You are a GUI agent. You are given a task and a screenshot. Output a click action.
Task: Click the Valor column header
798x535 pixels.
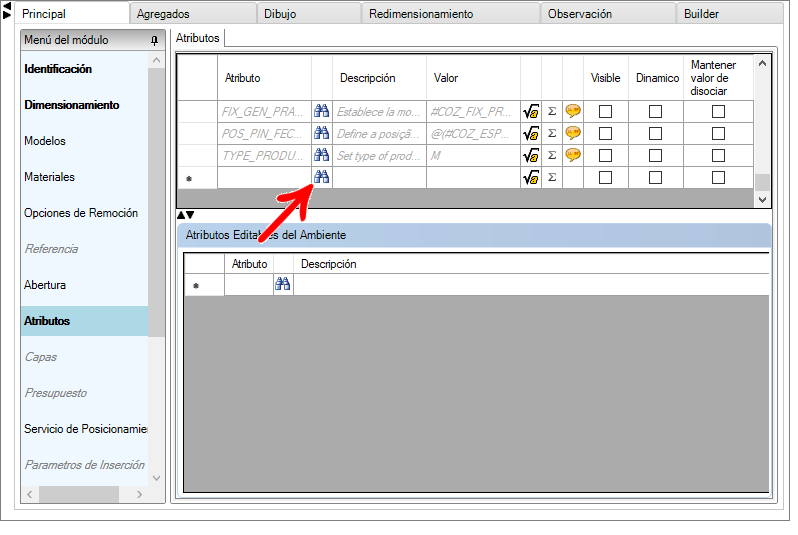pyautogui.click(x=473, y=78)
